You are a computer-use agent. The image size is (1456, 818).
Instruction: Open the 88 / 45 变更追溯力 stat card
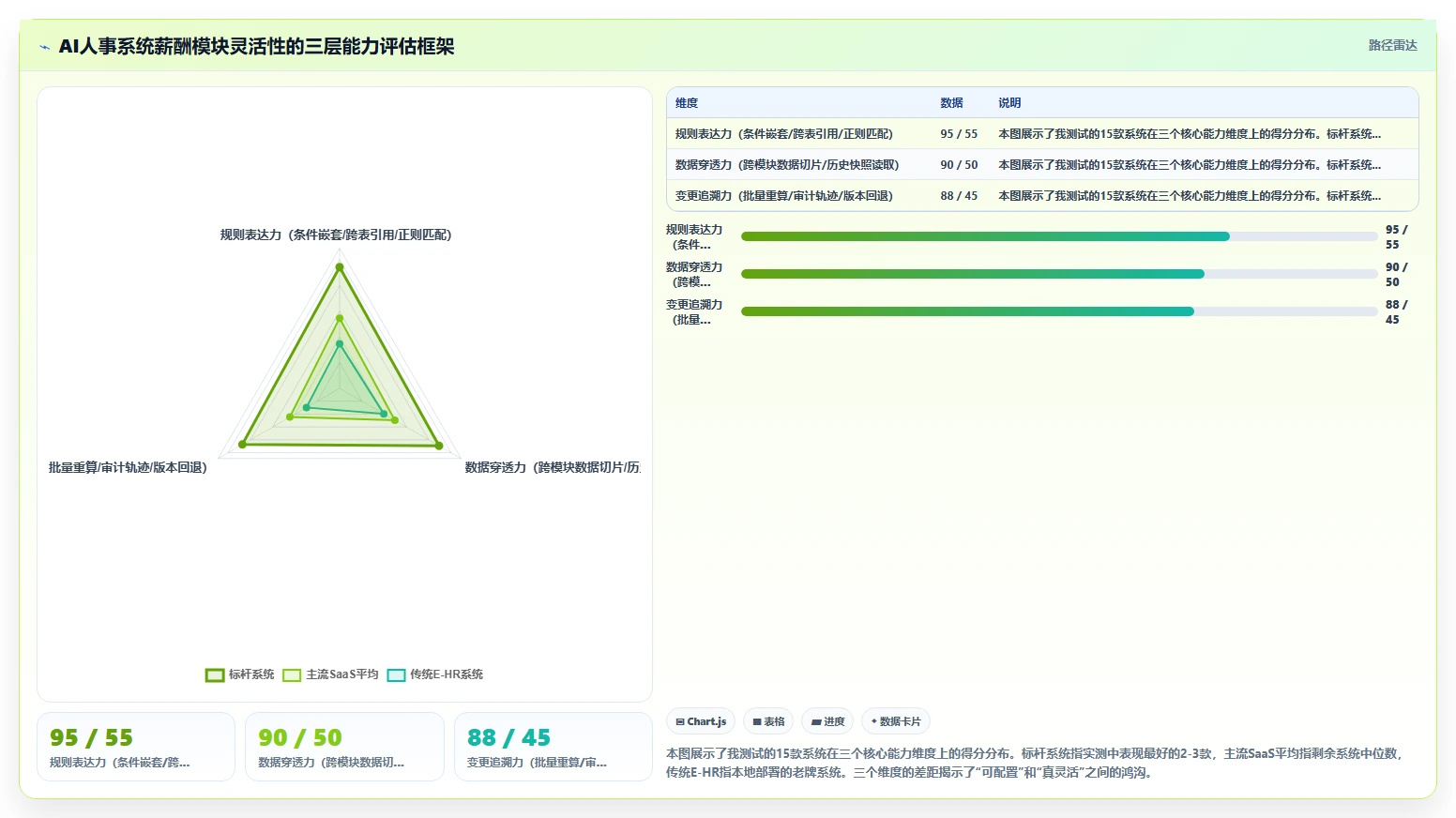pos(553,747)
